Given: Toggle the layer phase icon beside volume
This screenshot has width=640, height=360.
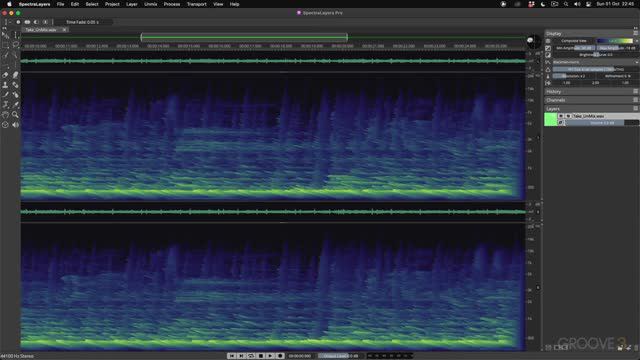Looking at the screenshot, I should [561, 123].
